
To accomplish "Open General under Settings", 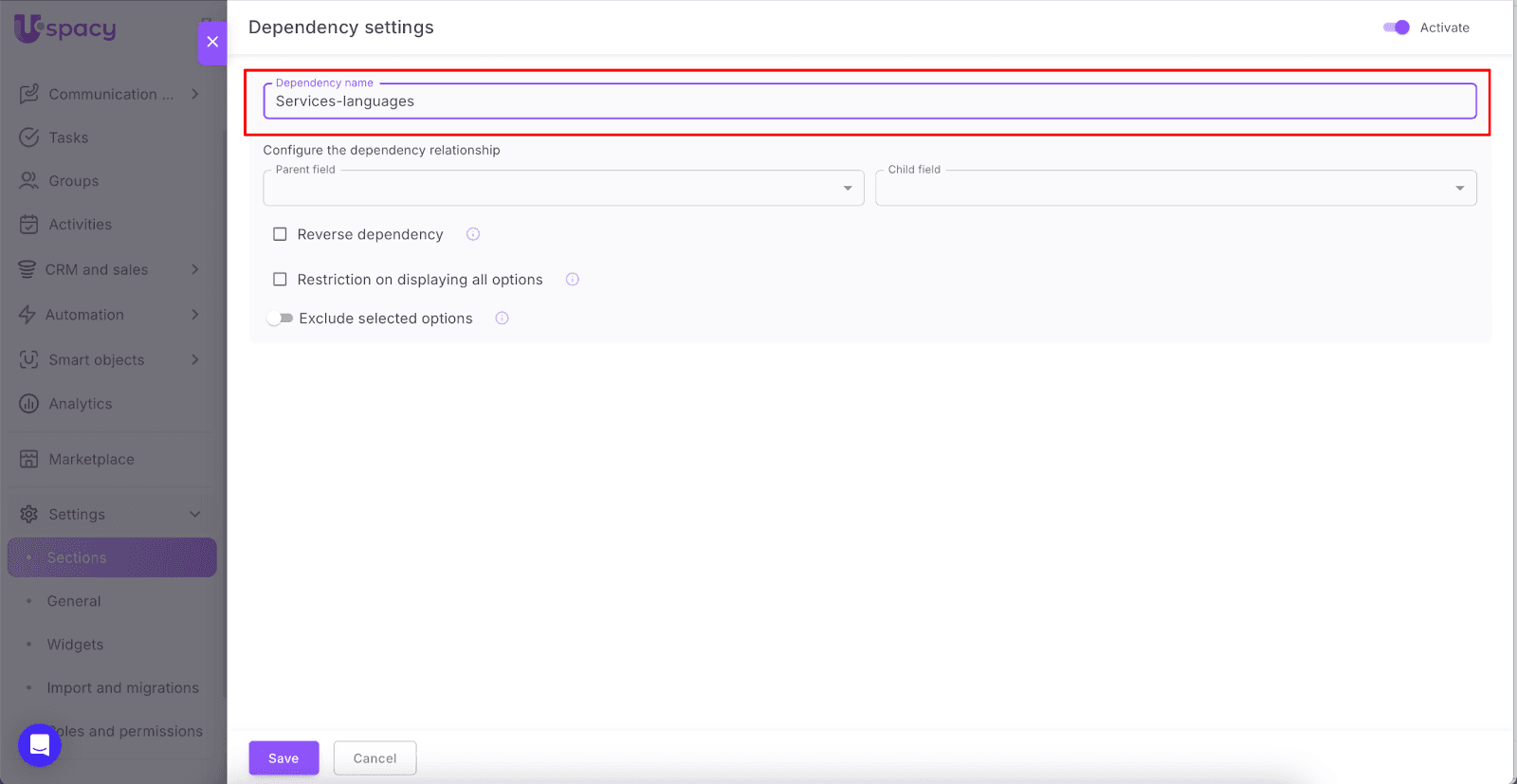I will 74,601.
